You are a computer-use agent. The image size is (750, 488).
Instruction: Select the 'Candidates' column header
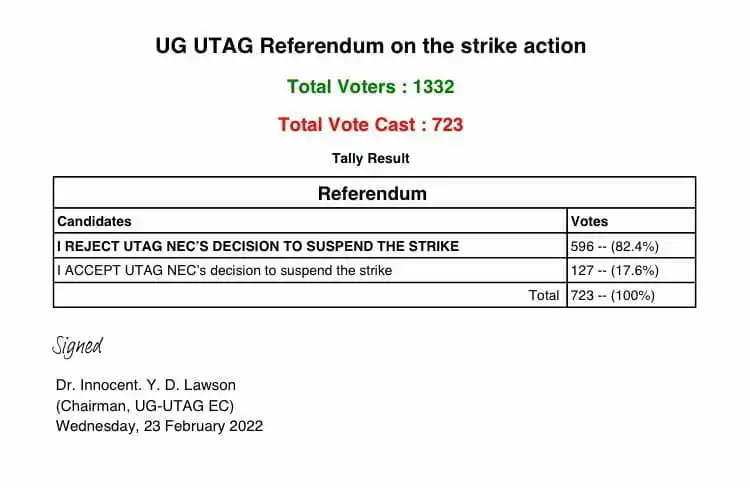pos(94,221)
